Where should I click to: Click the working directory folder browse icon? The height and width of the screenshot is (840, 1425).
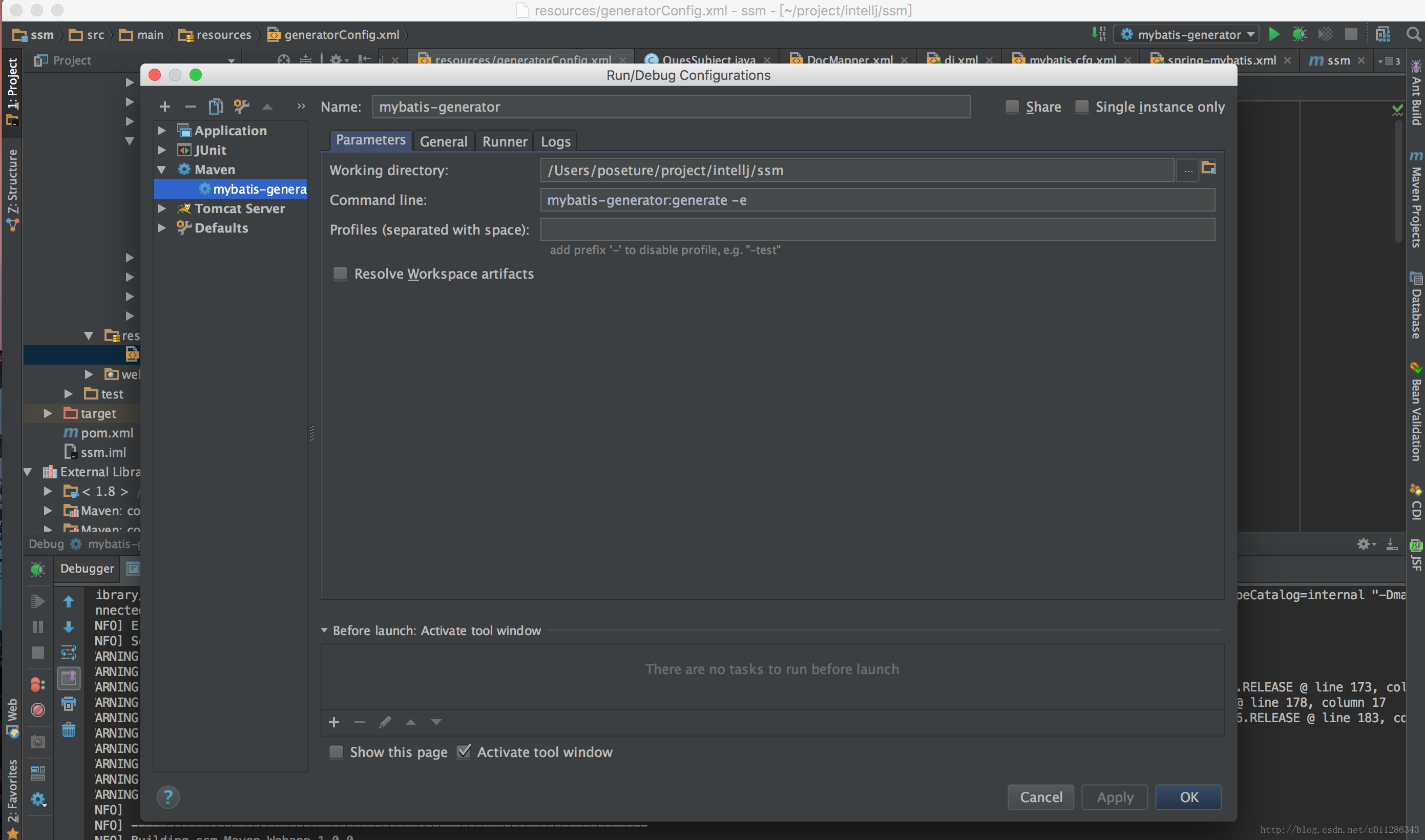pyautogui.click(x=1209, y=168)
